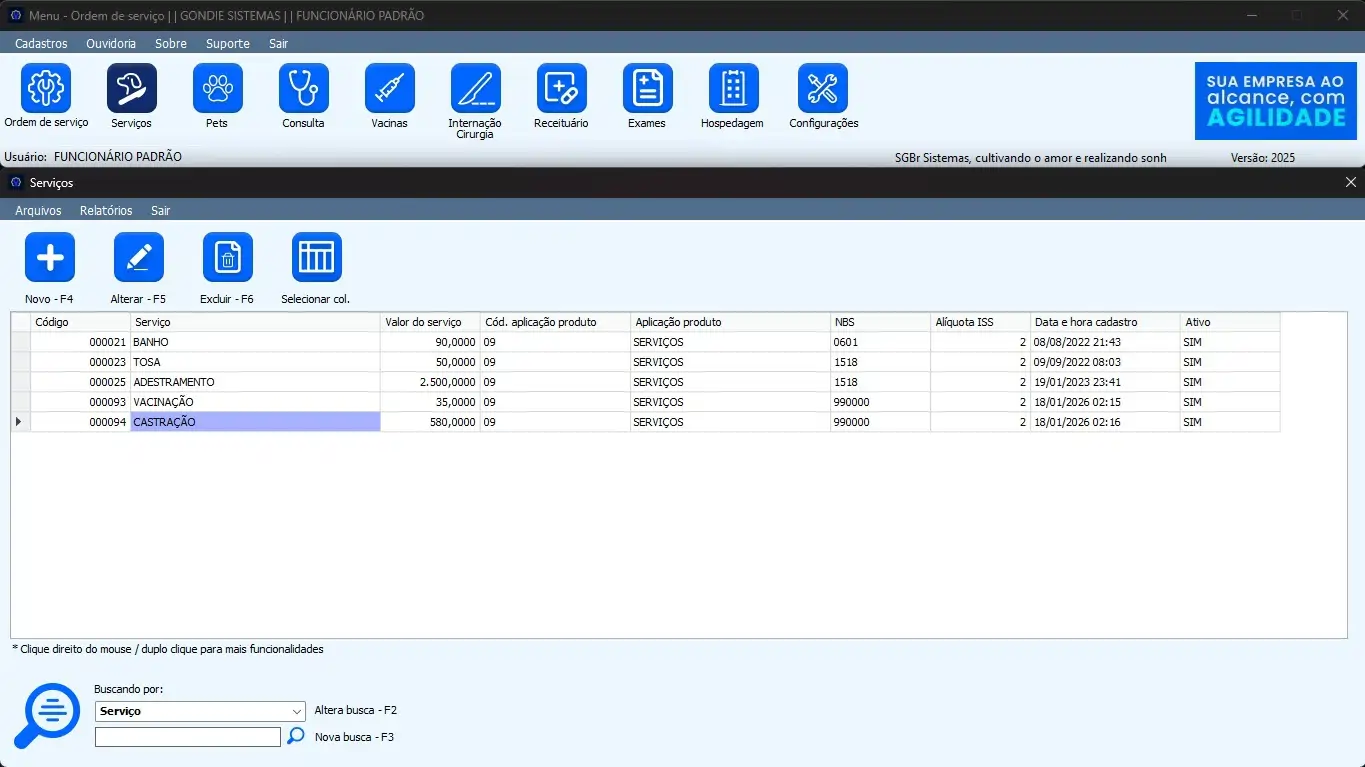This screenshot has height=767, width=1365.
Task: Open the Configurações tools icon
Action: point(822,88)
